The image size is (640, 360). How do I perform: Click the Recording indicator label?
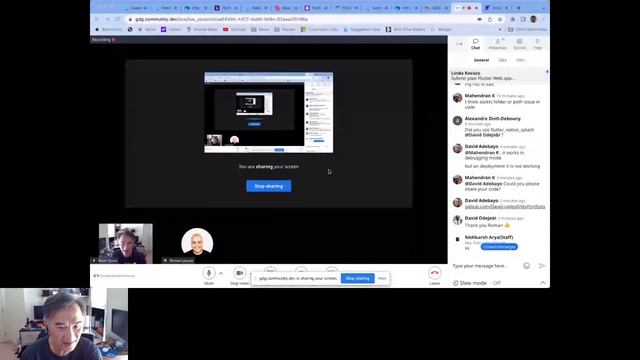point(104,40)
